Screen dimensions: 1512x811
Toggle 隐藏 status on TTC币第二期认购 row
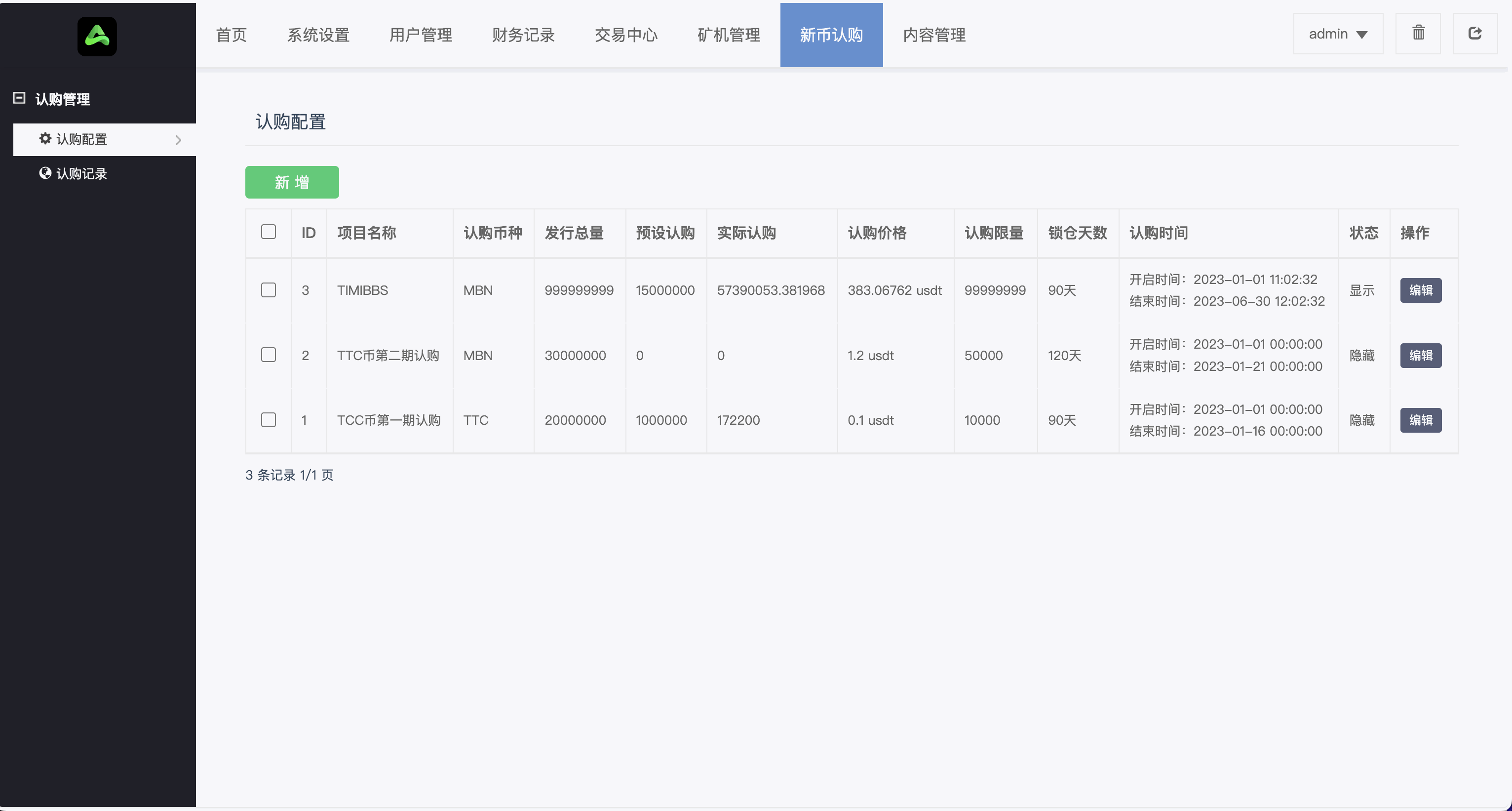click(x=1362, y=355)
